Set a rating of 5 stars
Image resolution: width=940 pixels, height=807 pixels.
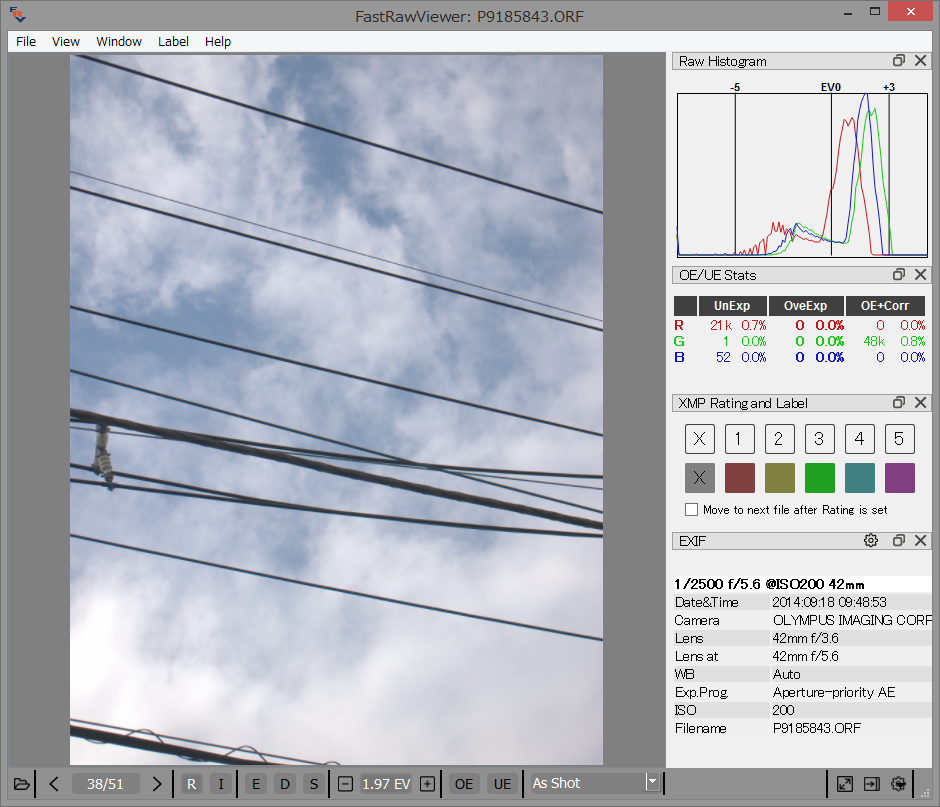coord(899,438)
